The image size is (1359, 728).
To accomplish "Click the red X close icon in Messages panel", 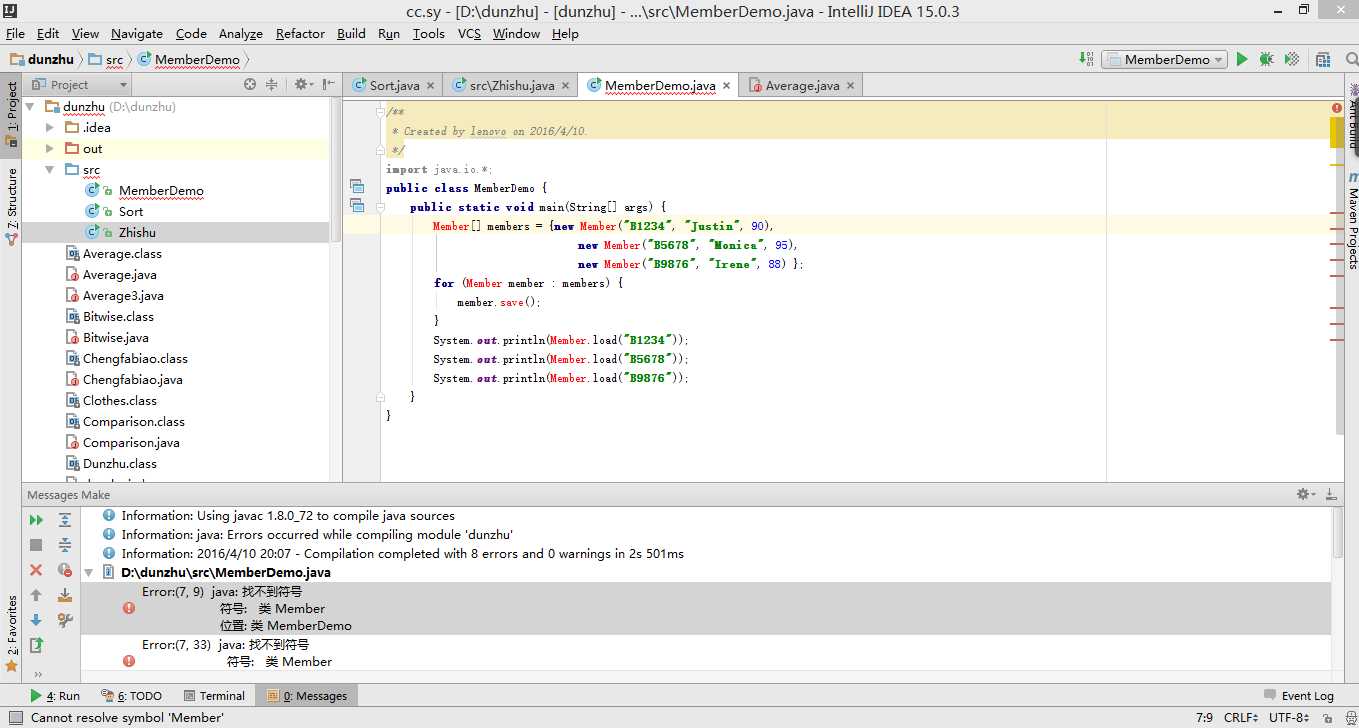I will pos(36,570).
